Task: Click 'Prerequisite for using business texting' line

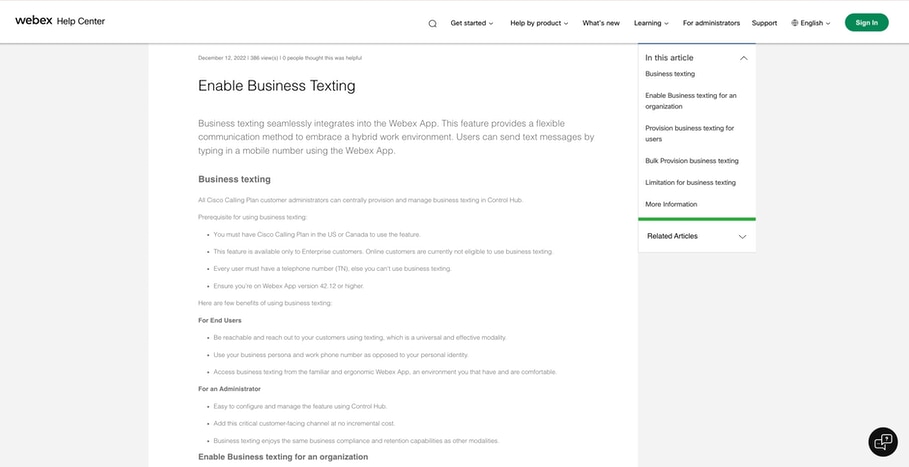Action: click(x=252, y=217)
